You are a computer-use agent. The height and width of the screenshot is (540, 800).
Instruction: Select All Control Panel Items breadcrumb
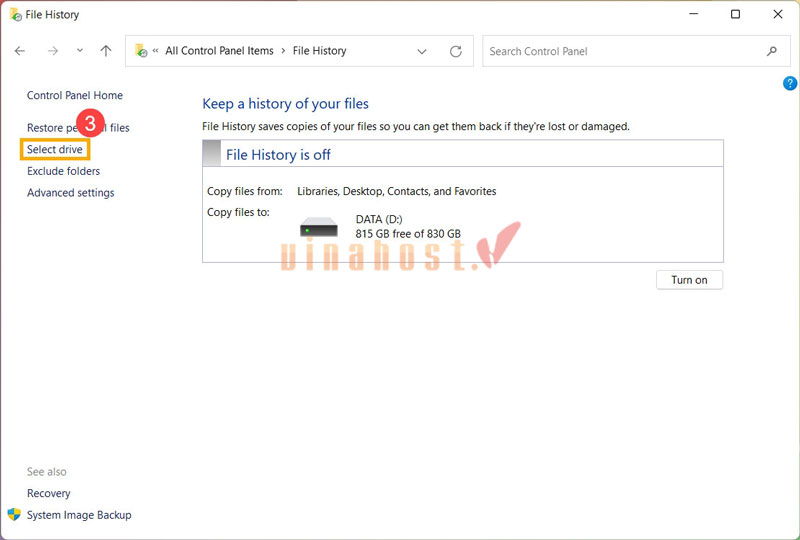(219, 51)
